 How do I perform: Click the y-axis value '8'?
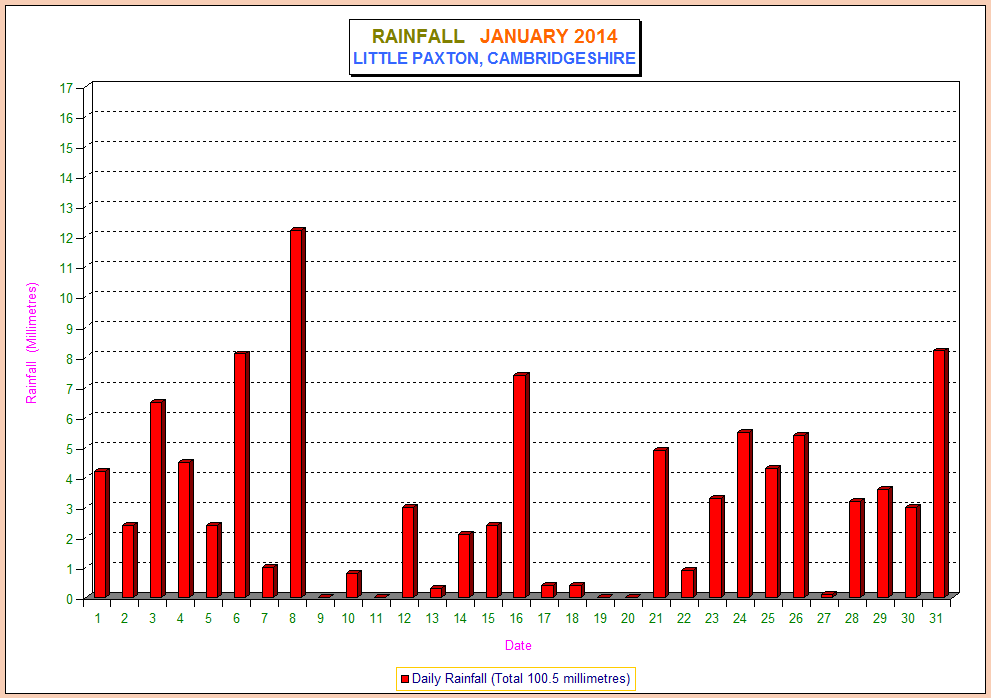click(70, 359)
